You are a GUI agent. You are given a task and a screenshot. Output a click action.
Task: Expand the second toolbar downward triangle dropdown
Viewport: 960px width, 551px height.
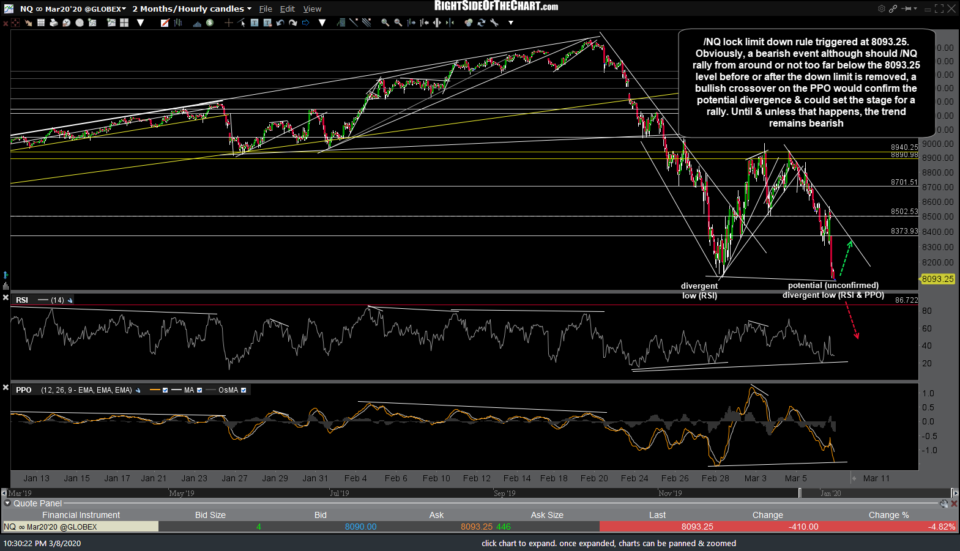tap(322, 23)
